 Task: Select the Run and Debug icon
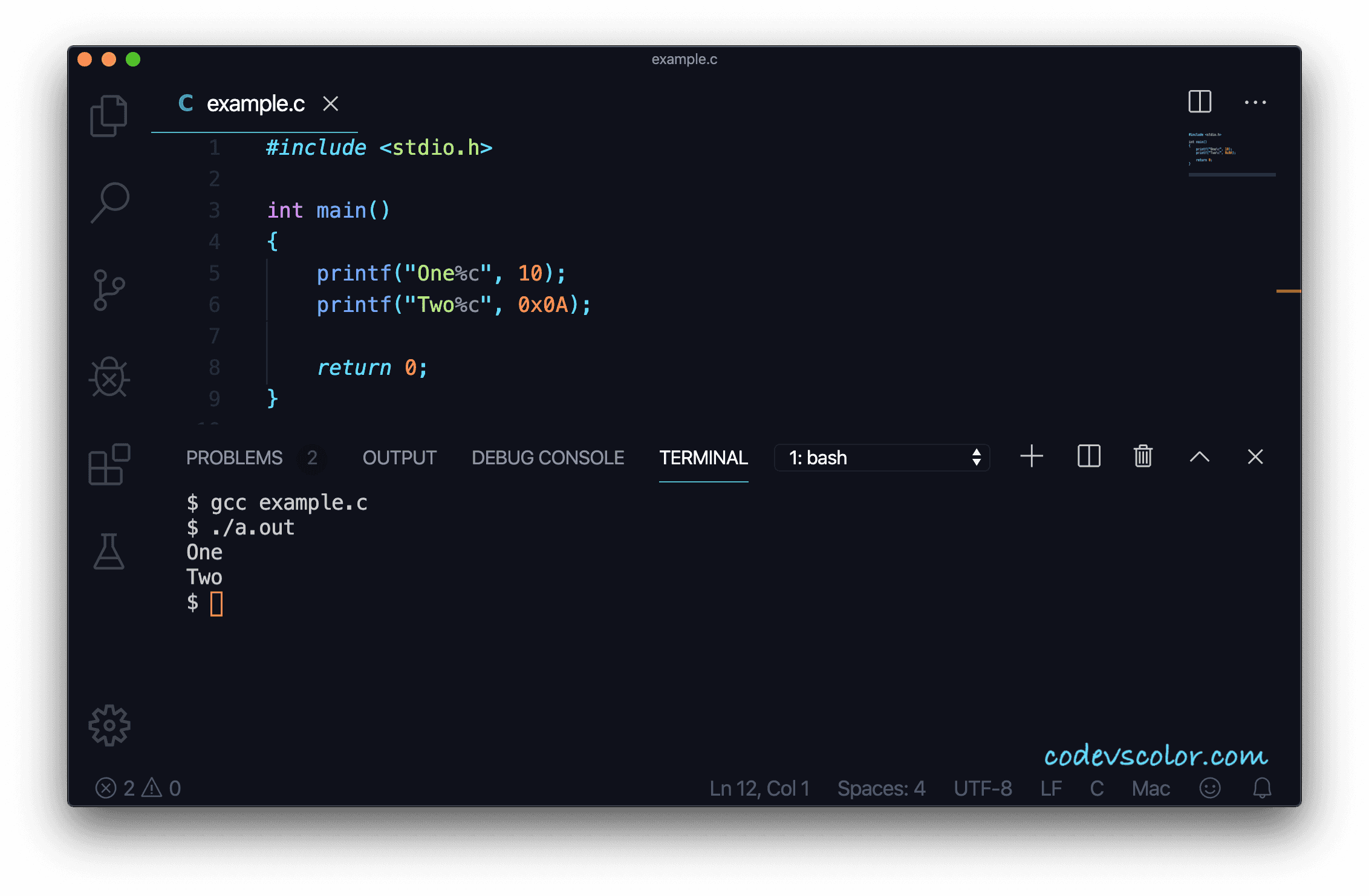tap(109, 377)
